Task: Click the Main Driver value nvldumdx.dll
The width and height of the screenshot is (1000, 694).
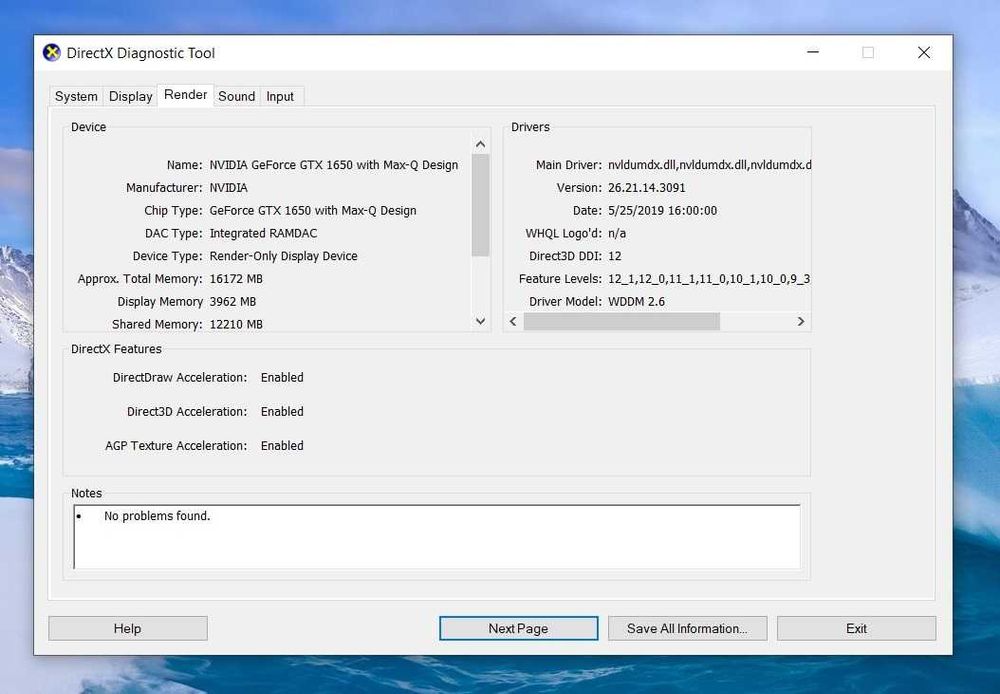Action: 709,165
